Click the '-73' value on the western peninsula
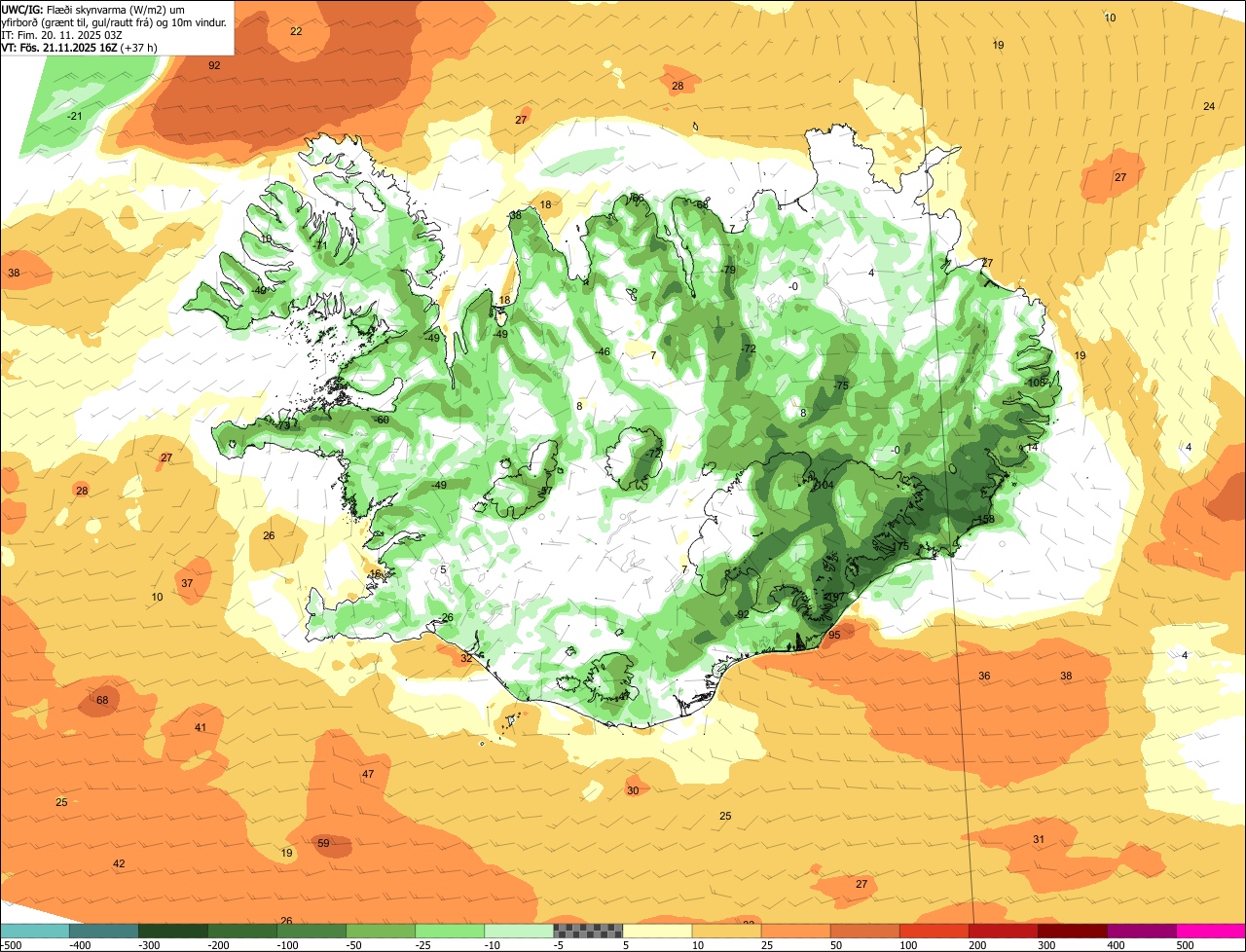1246x952 pixels. pos(282,425)
